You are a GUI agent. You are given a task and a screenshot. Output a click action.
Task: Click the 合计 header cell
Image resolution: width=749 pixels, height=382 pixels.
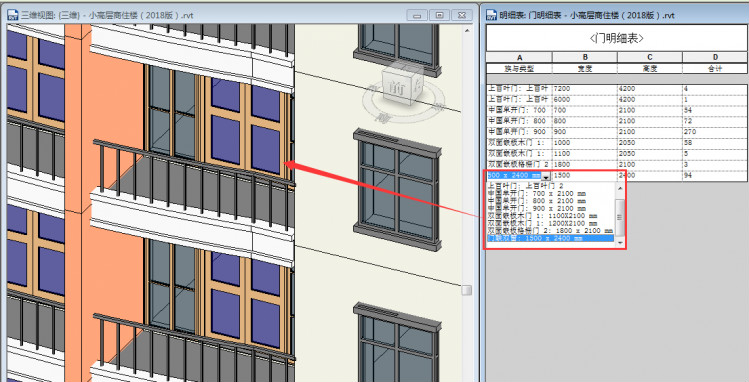pos(715,69)
